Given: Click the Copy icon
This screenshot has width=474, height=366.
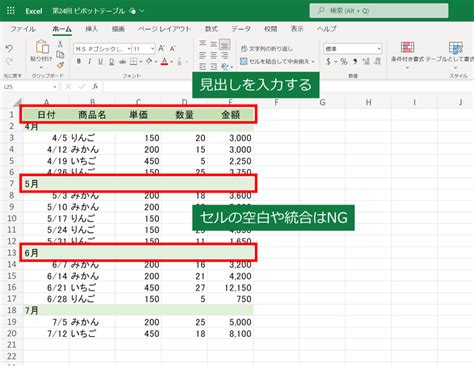Looking at the screenshot, I should click(60, 54).
